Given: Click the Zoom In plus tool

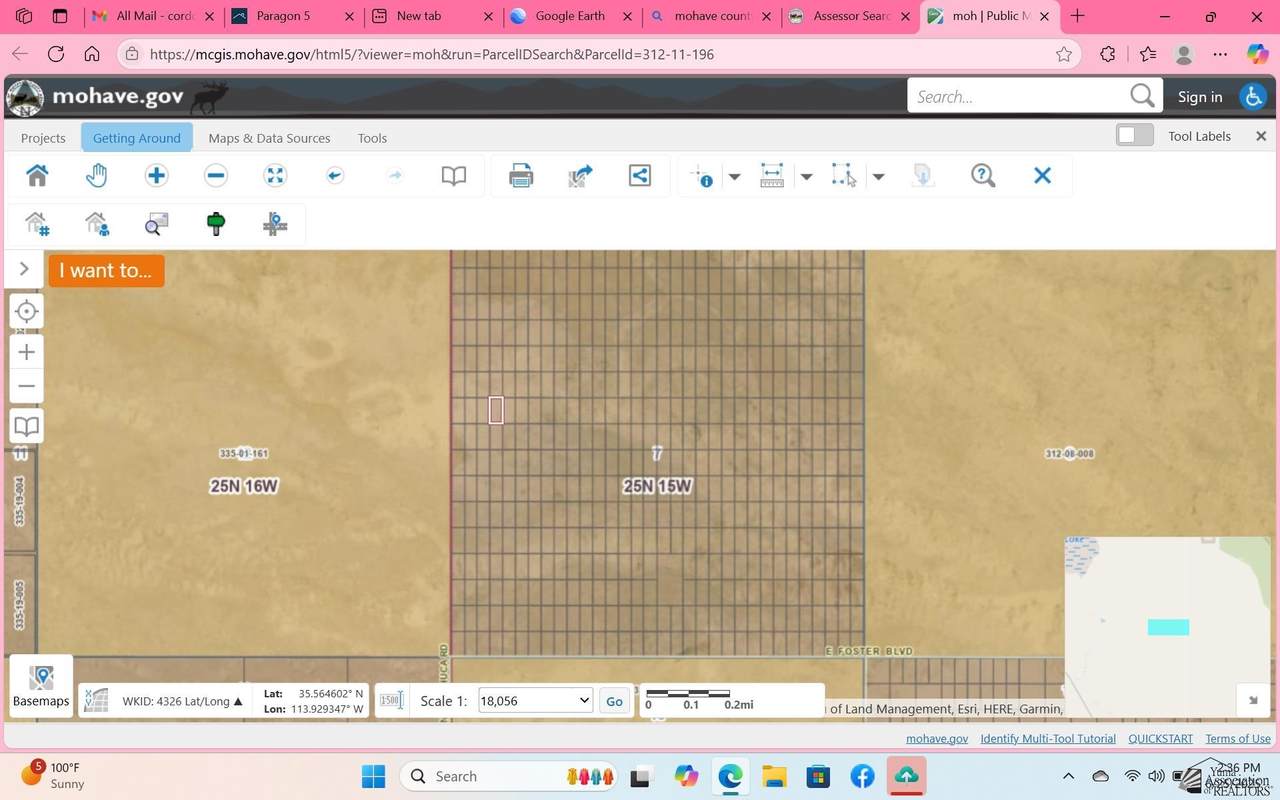Looking at the screenshot, I should tap(156, 176).
